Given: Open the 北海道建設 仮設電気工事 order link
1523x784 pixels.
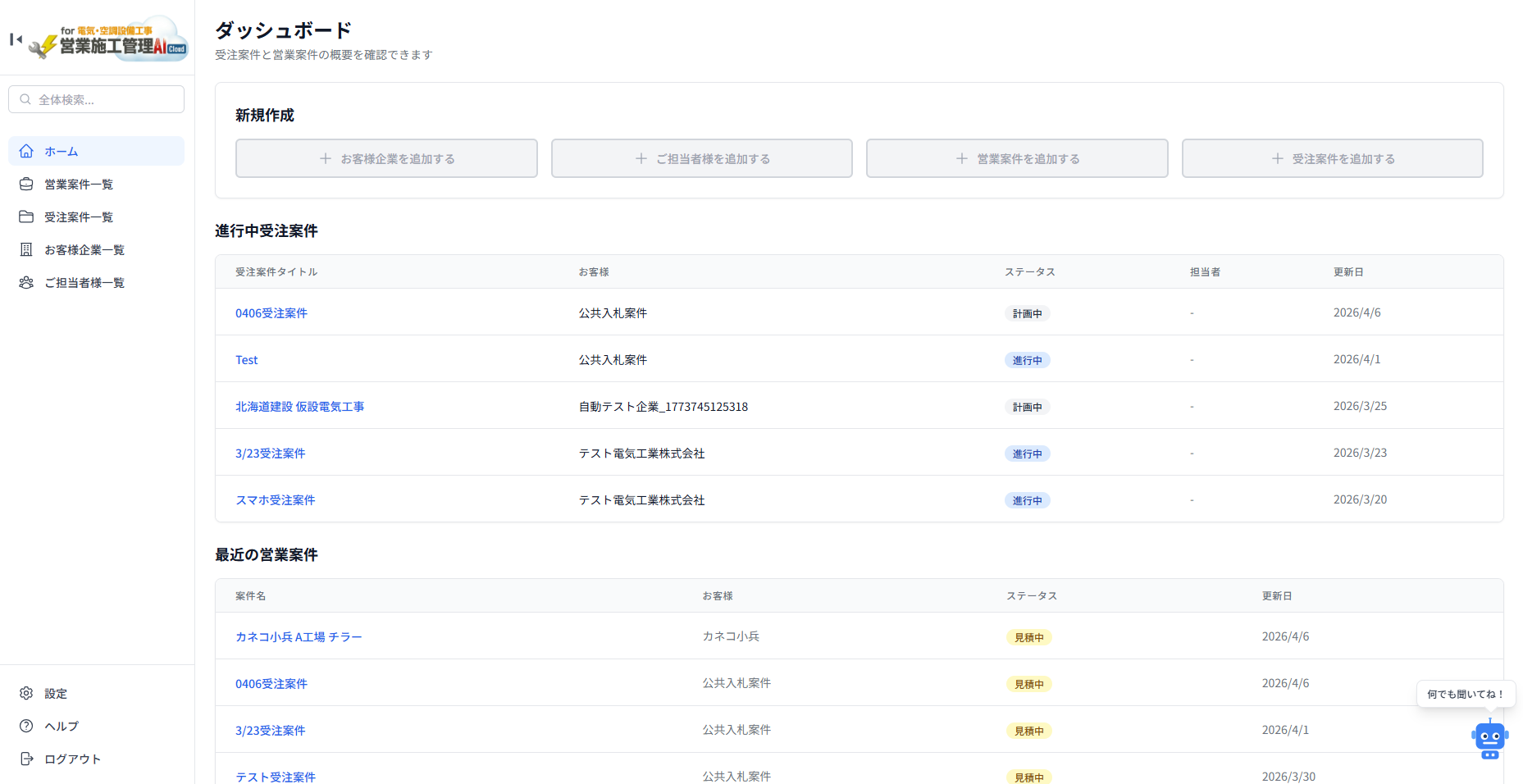Looking at the screenshot, I should [299, 407].
